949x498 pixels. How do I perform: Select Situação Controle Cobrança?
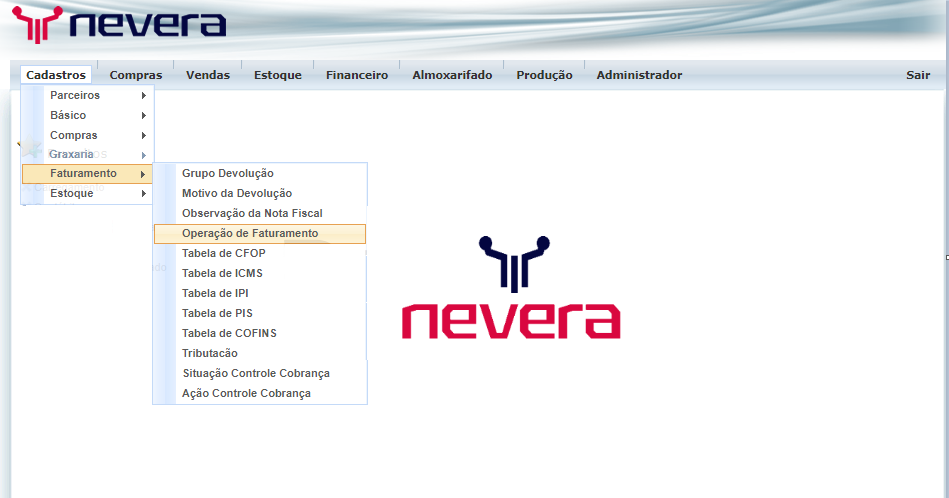[260, 373]
